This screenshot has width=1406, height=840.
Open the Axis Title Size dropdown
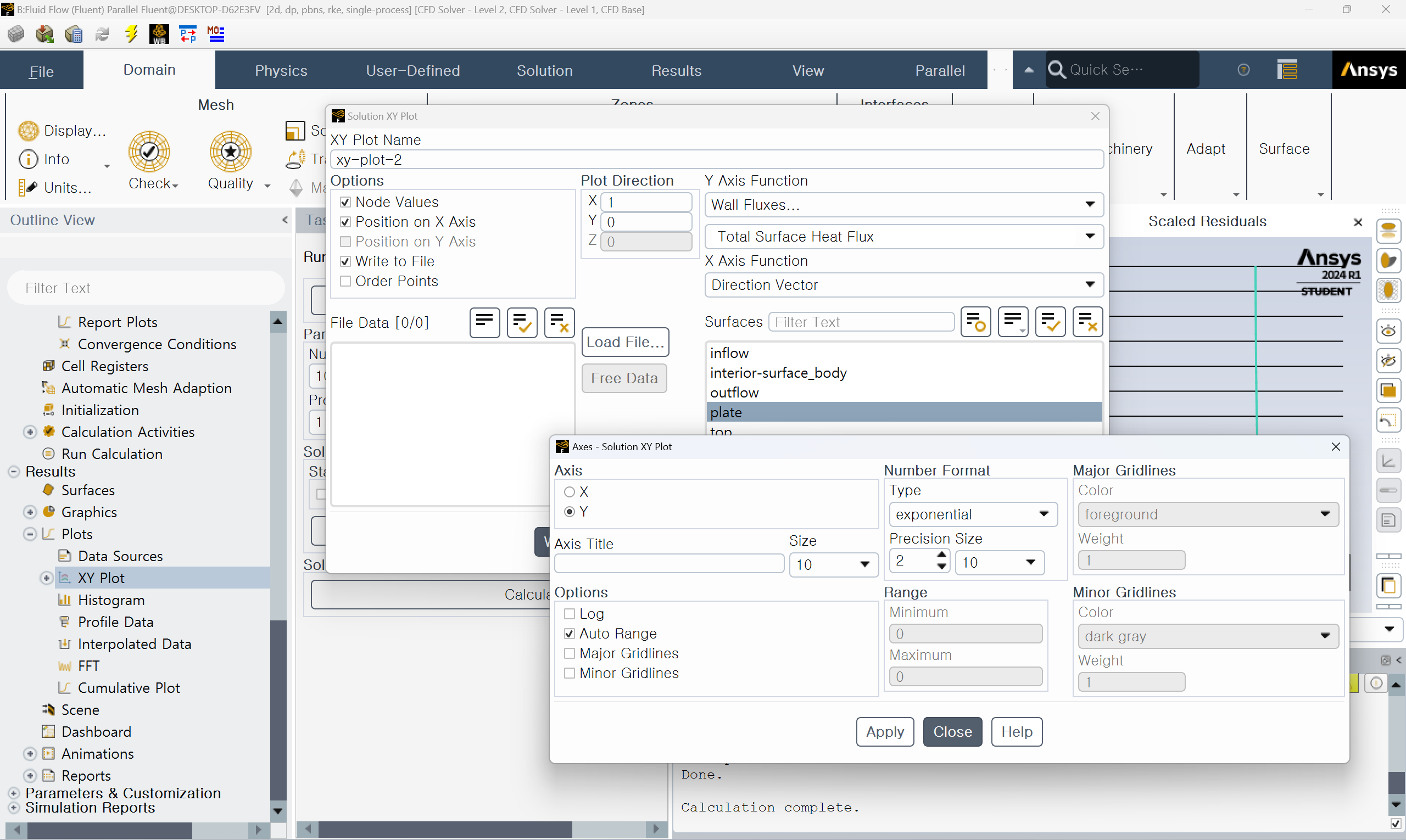tap(834, 565)
